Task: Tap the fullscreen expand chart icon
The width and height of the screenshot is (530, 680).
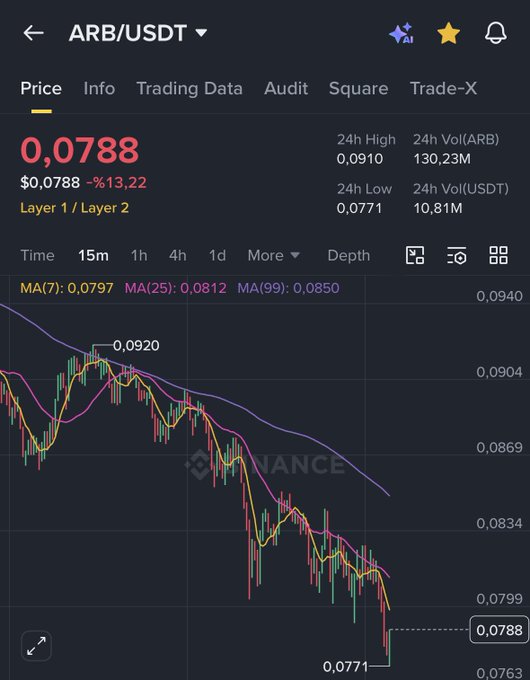Action: [x=36, y=646]
